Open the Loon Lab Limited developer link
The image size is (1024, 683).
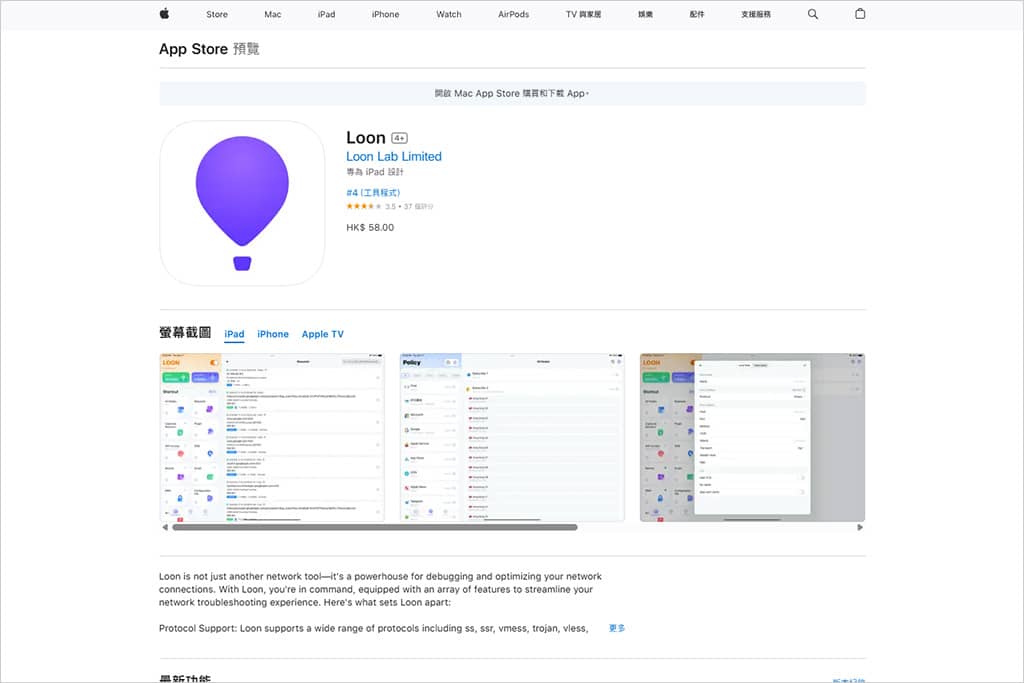point(393,157)
